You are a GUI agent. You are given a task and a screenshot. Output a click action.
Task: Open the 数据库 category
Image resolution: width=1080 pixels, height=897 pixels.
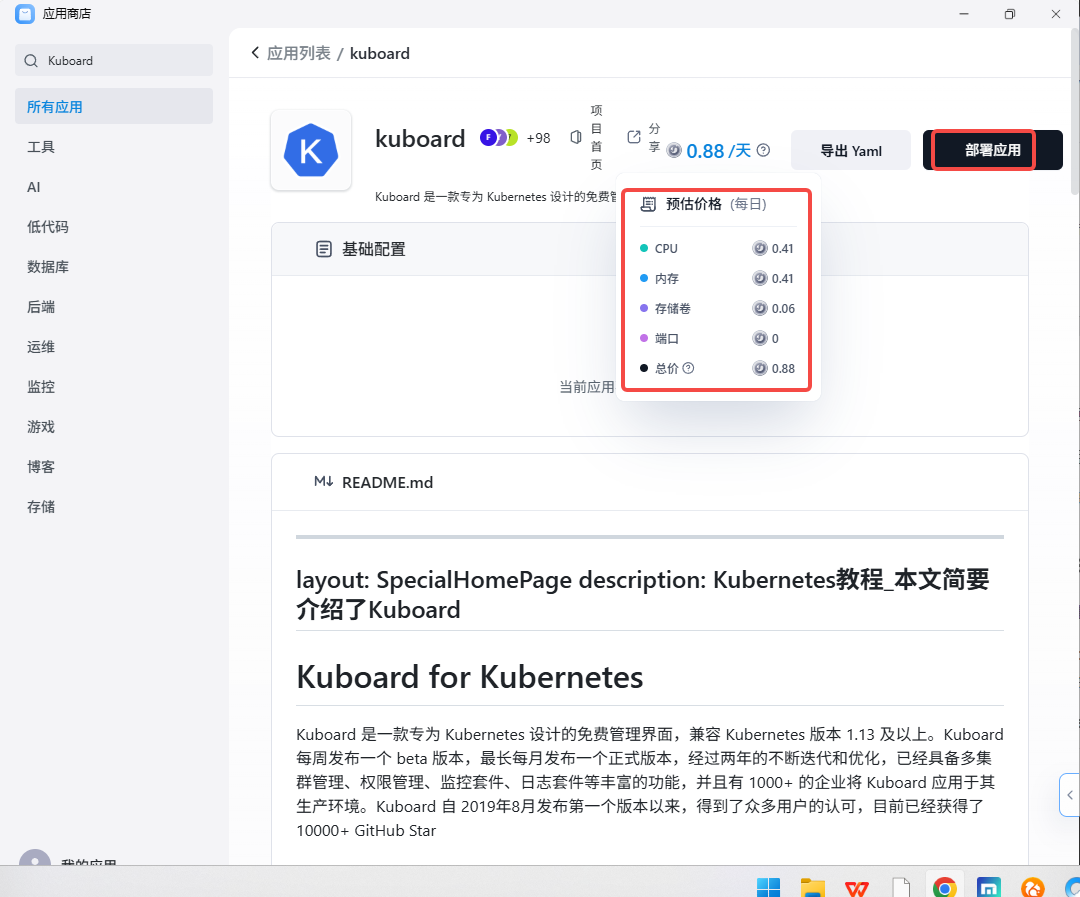coord(48,267)
